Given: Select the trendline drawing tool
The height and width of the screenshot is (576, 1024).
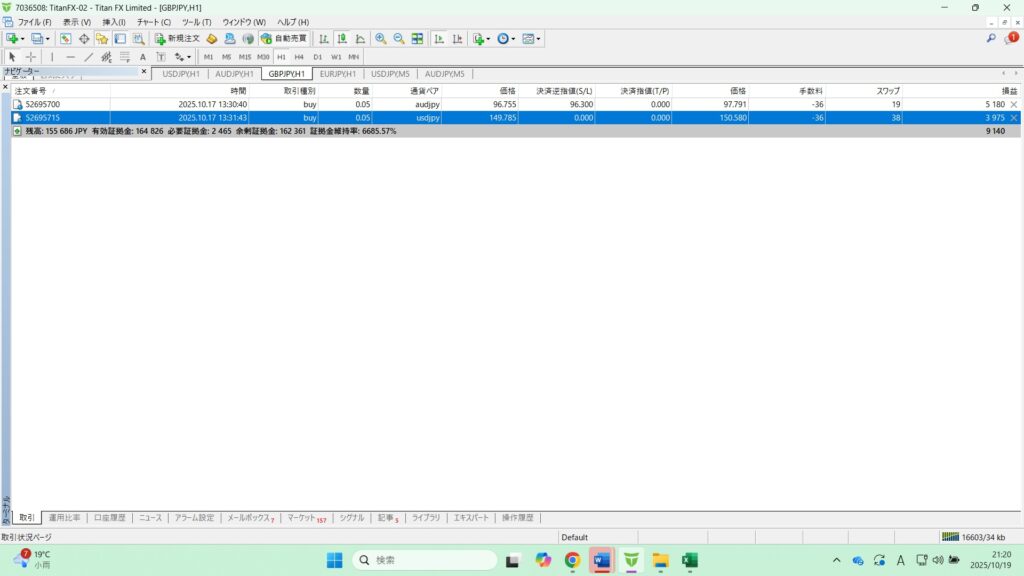Looking at the screenshot, I should click(88, 57).
